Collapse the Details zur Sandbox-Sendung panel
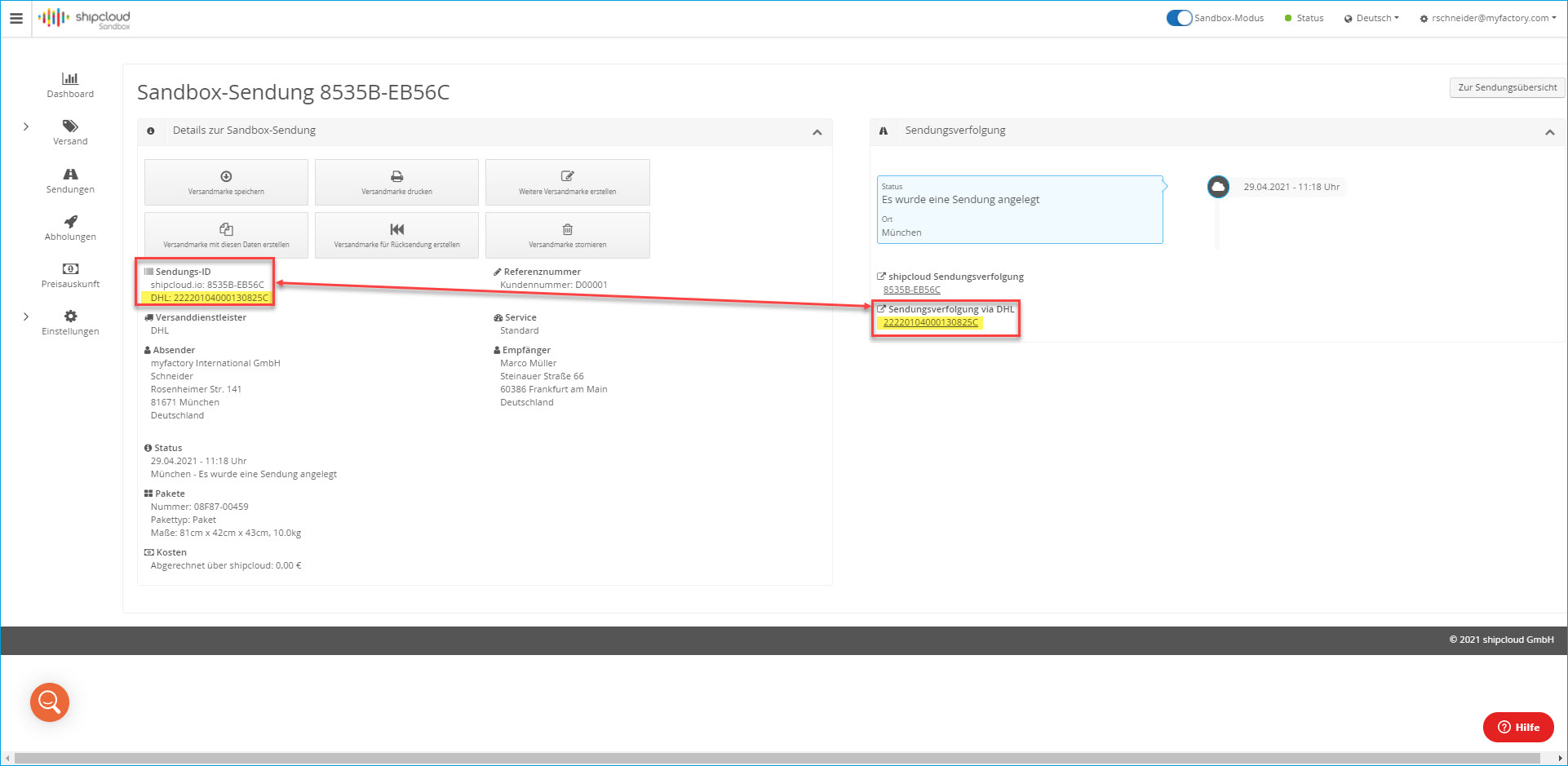The image size is (1568, 766). pyautogui.click(x=817, y=132)
